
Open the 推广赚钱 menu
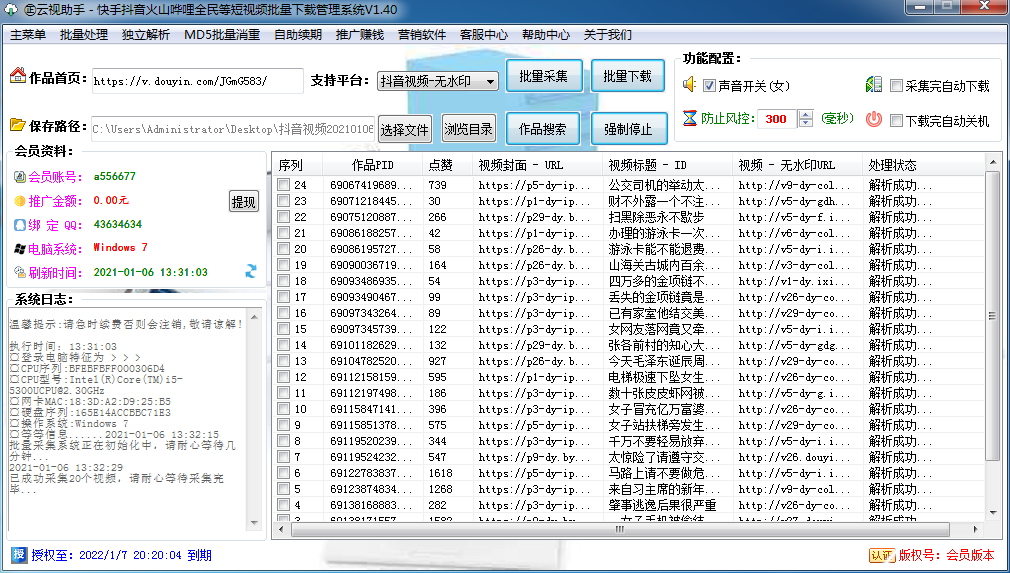(x=359, y=35)
